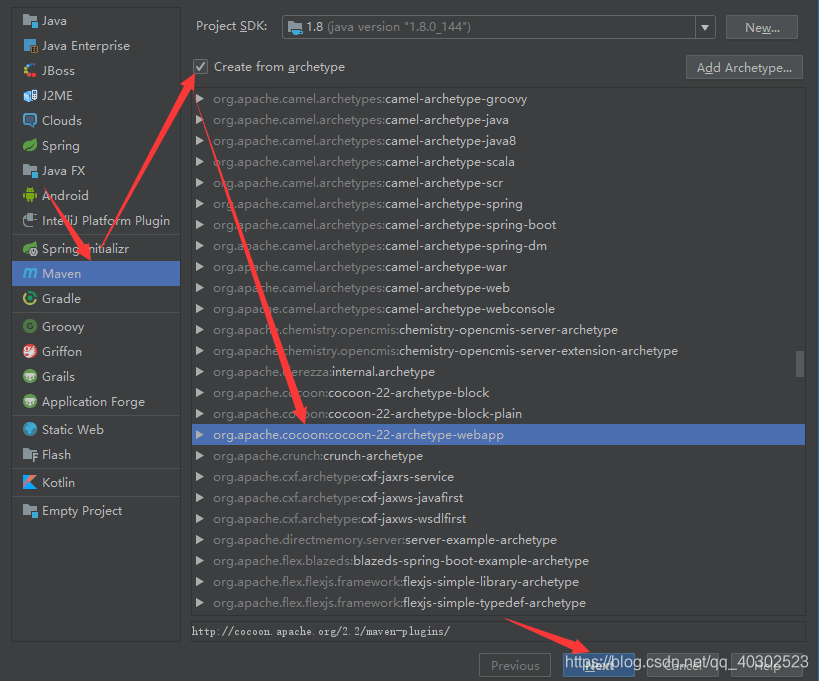Select chemistry-opencmis-server-extension-archetype row

498,350
